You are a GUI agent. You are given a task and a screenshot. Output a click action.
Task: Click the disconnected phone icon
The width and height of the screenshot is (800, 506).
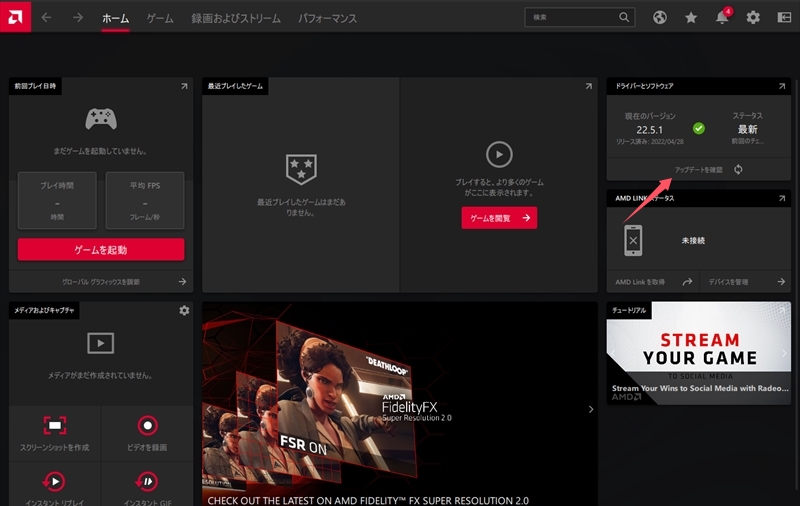[x=633, y=240]
